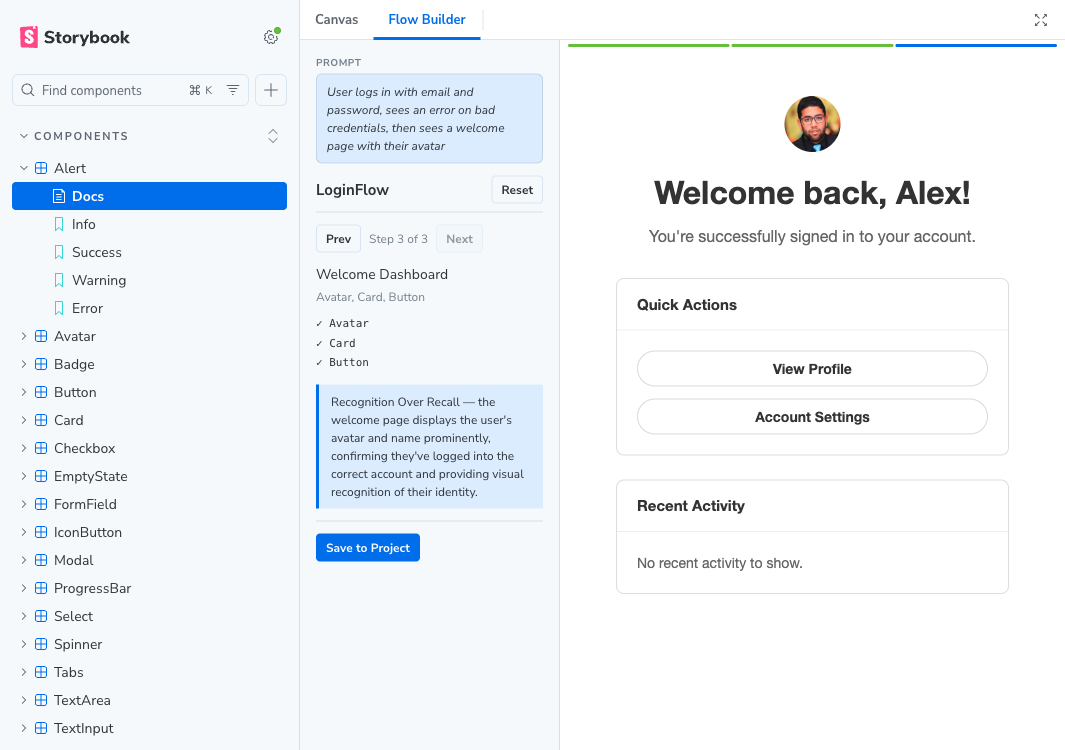This screenshot has width=1065, height=750.
Task: Click the 'Recent Activity' card heading
Action: click(x=691, y=506)
